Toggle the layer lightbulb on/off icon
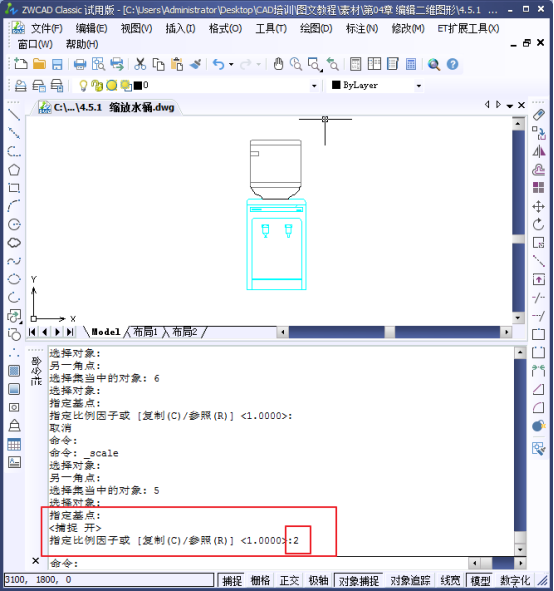 tap(83, 86)
